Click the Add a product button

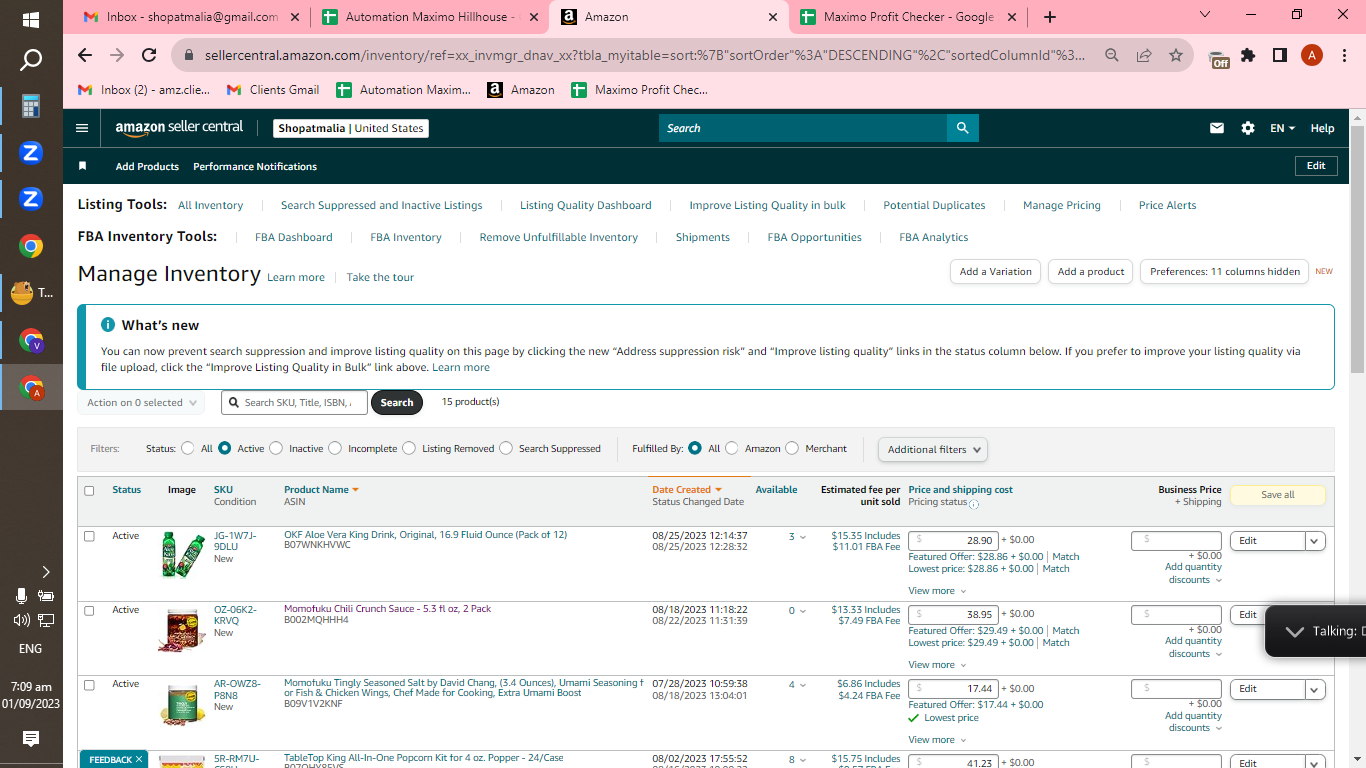pyautogui.click(x=1091, y=272)
